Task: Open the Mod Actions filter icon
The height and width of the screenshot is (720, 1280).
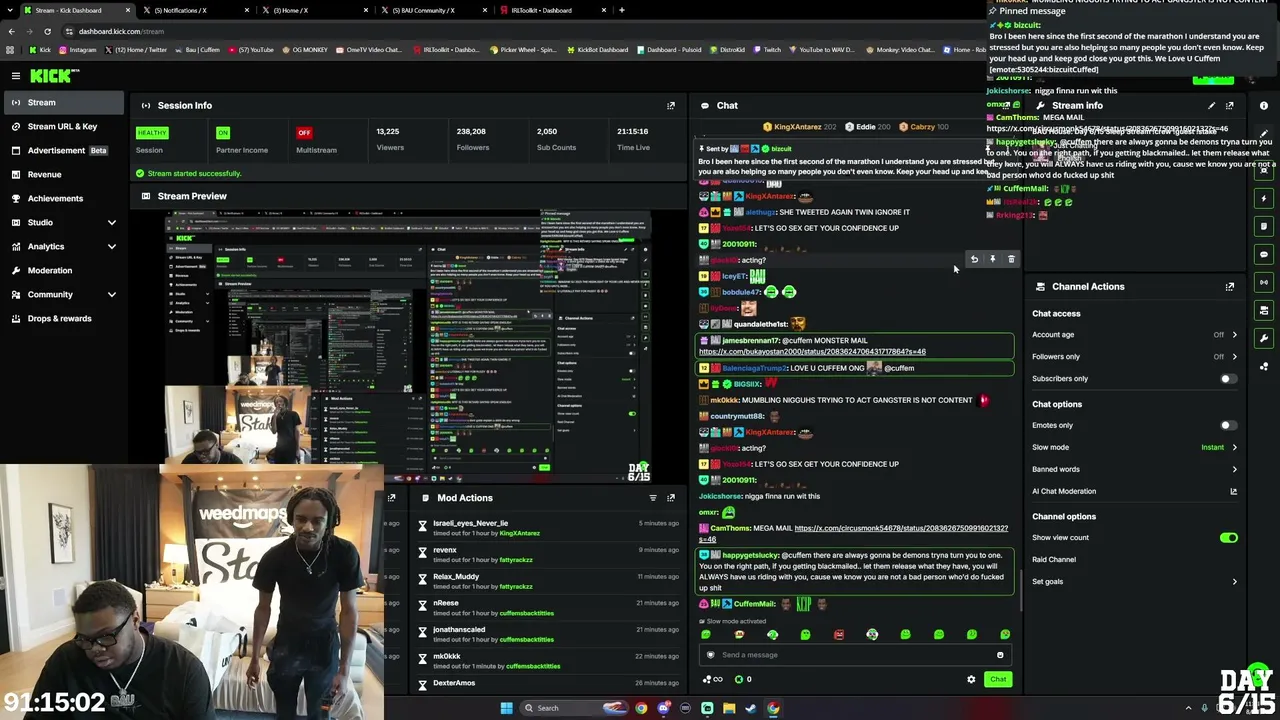Action: [653, 497]
